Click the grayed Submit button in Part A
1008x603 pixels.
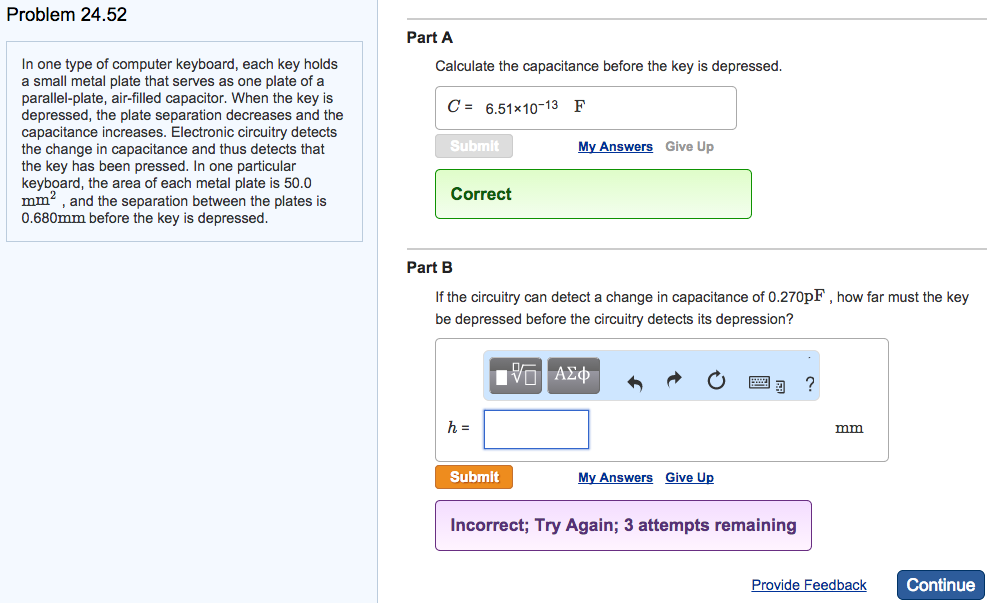[x=474, y=146]
